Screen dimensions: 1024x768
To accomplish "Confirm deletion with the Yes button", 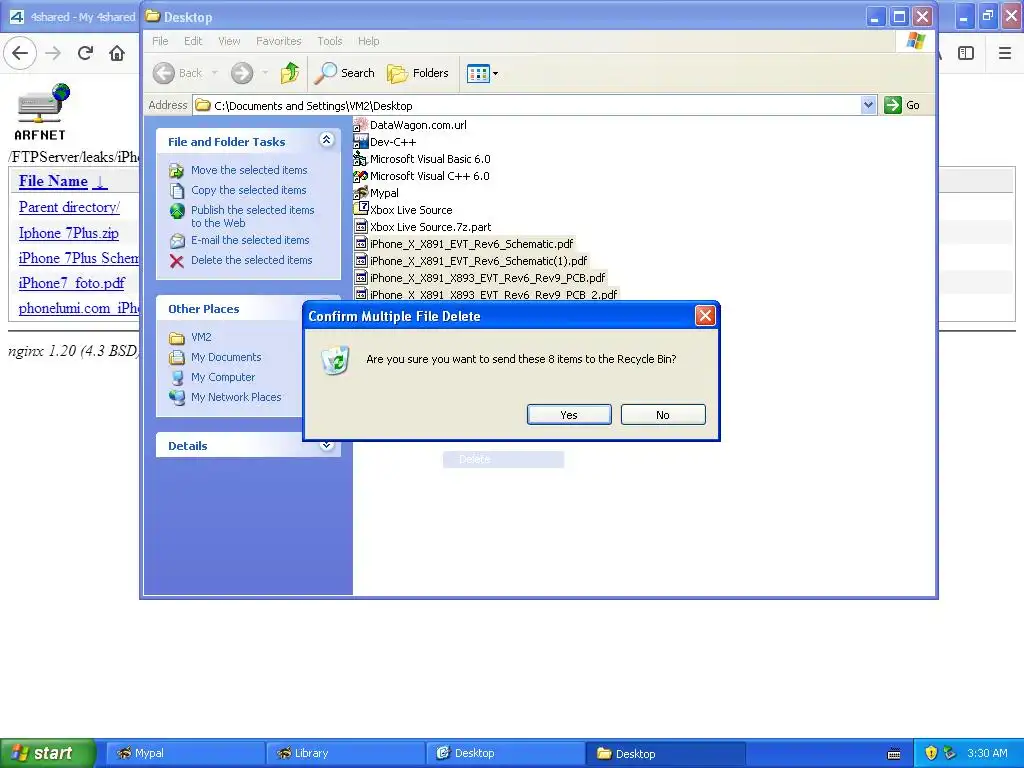I will 569,415.
